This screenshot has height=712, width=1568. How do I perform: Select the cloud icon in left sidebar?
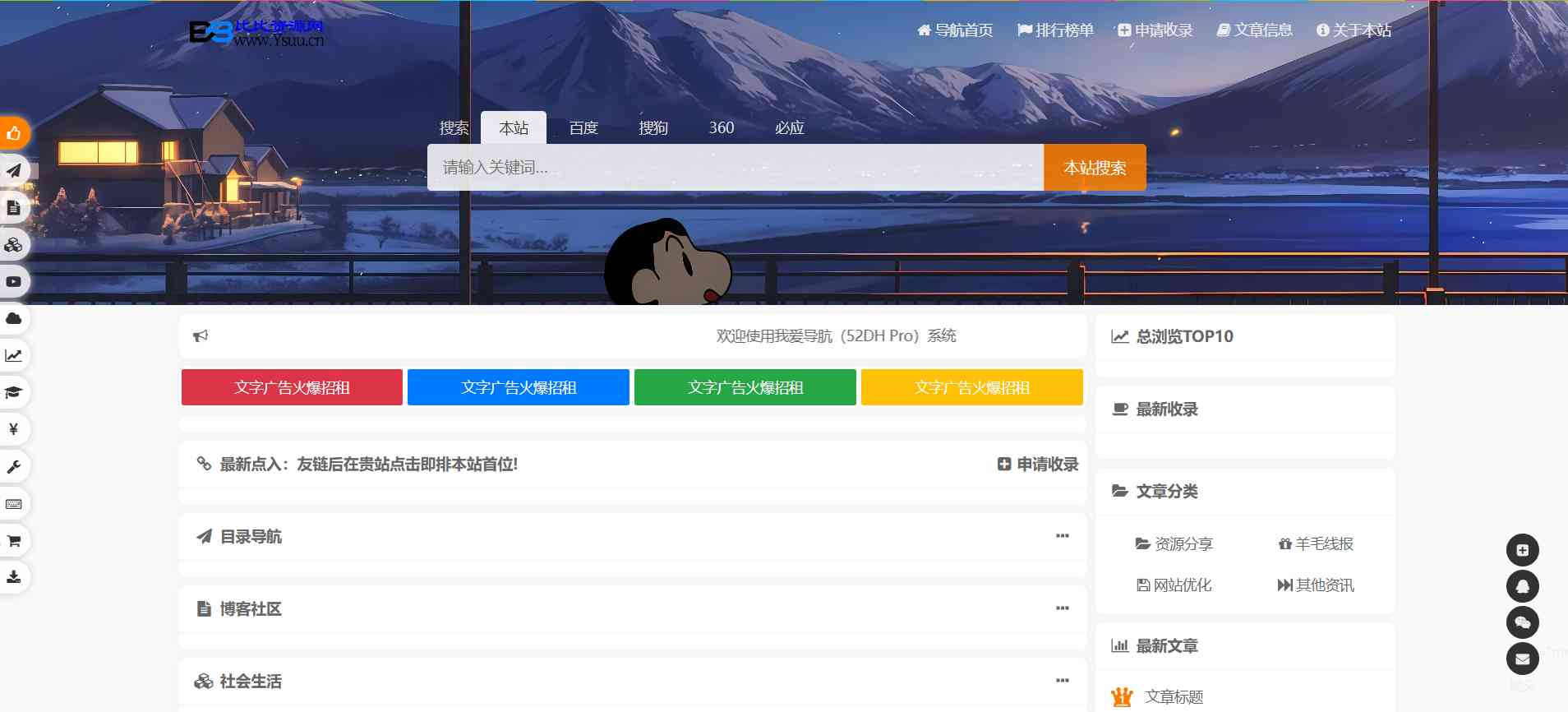(14, 318)
